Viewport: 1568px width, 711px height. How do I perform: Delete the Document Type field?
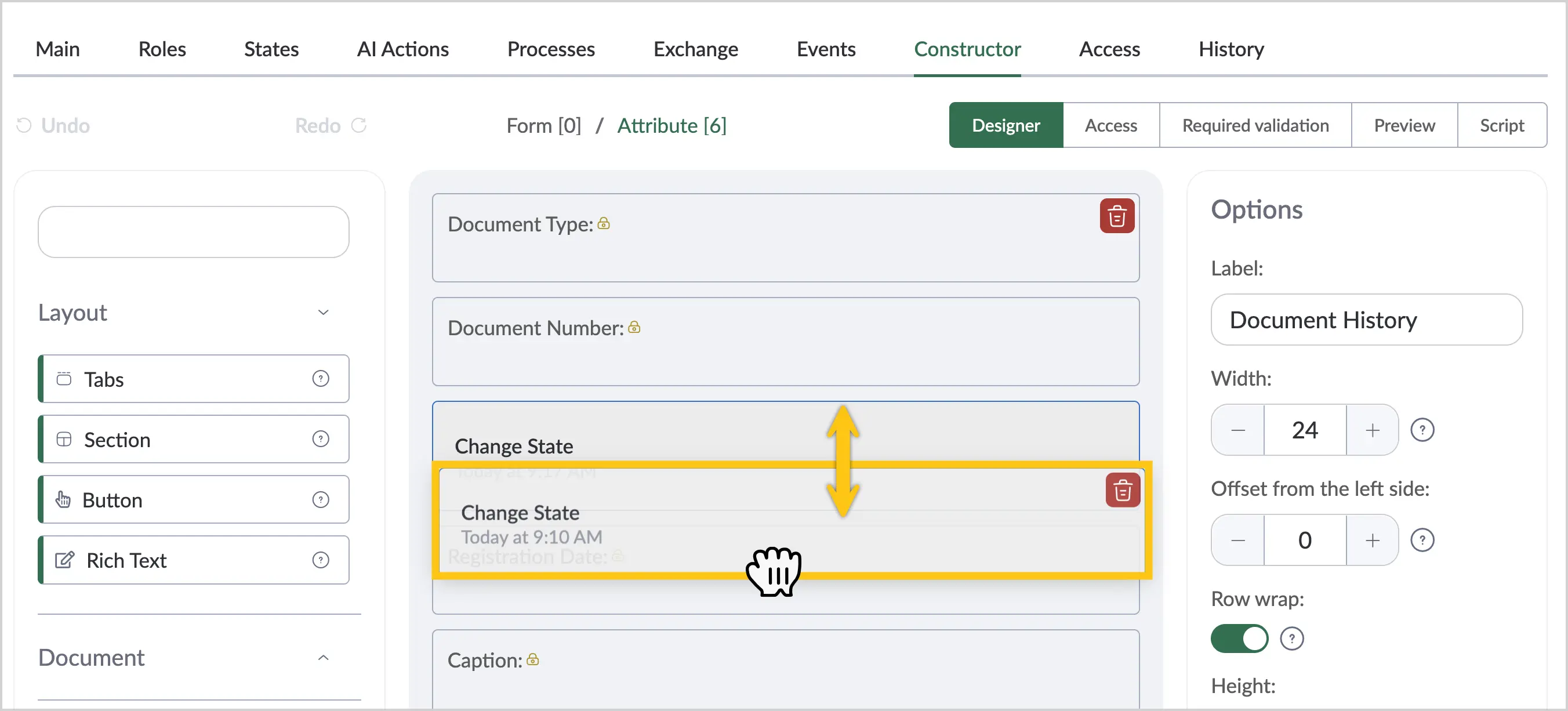pyautogui.click(x=1116, y=216)
